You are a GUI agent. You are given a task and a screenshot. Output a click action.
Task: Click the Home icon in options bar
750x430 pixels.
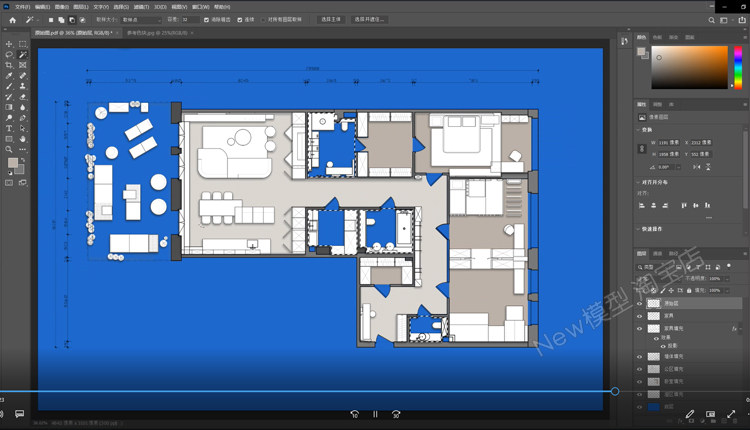tap(12, 19)
